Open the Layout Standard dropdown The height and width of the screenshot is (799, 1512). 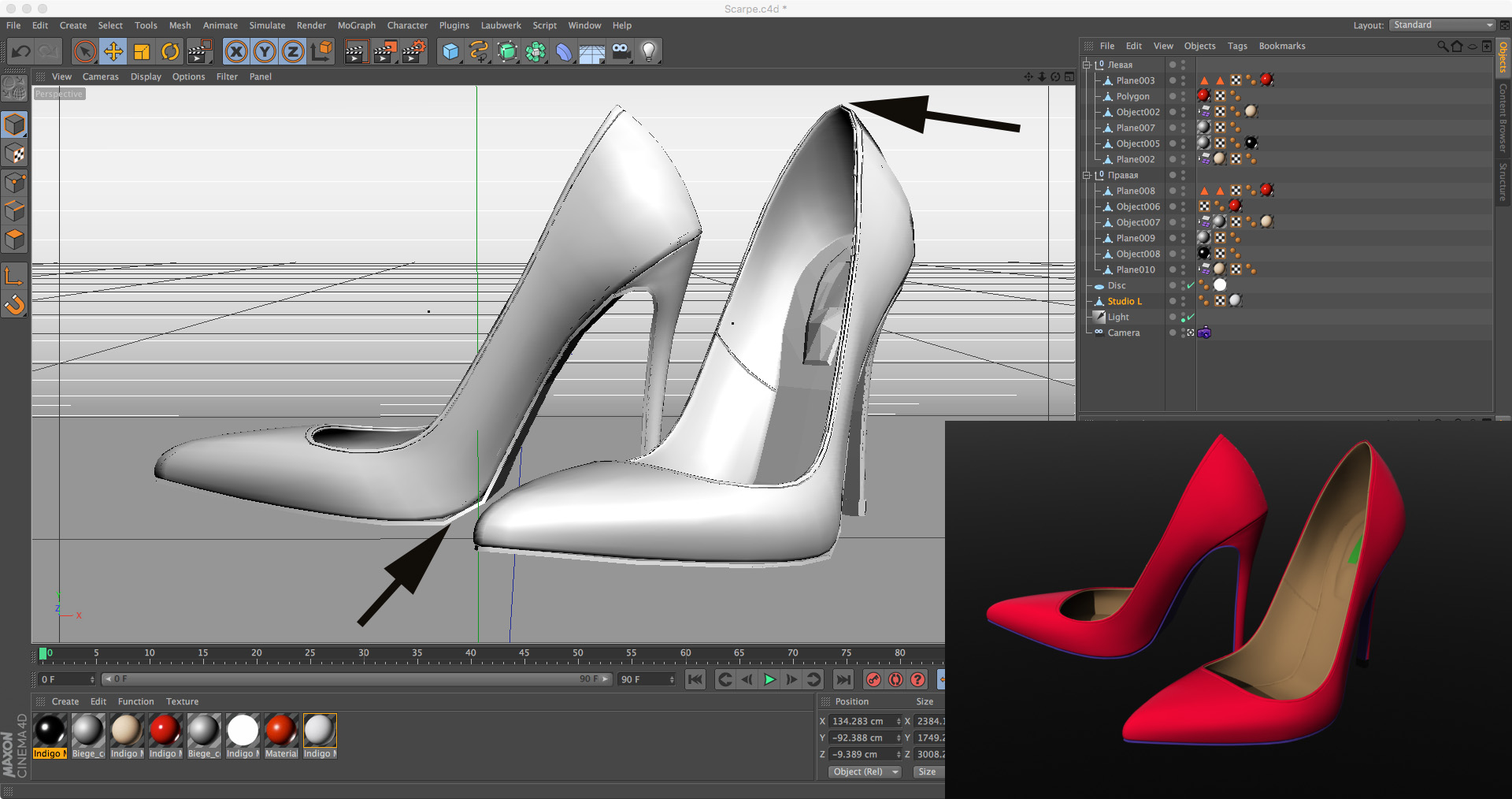click(1442, 25)
